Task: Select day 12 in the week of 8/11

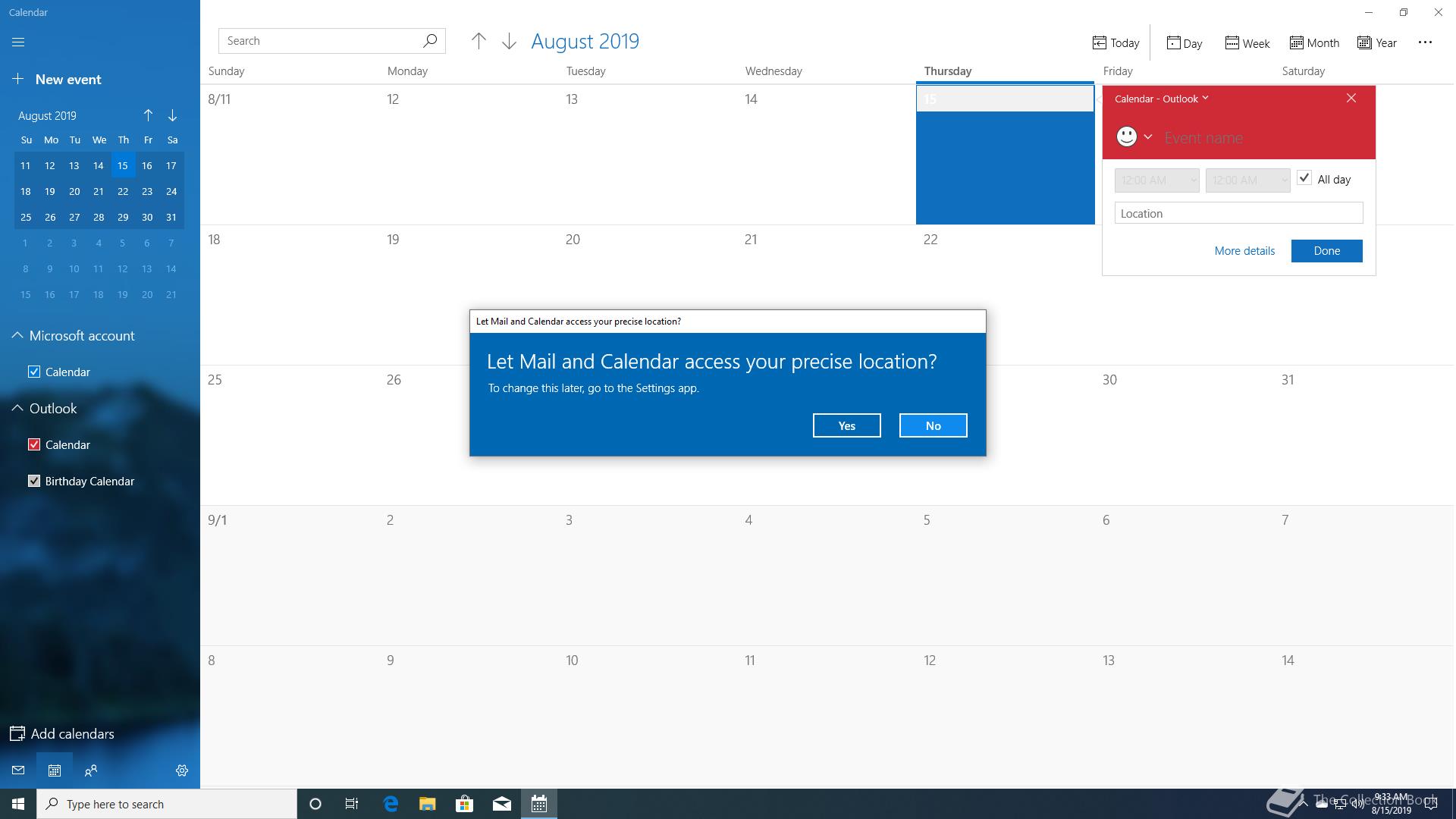Action: point(468,154)
